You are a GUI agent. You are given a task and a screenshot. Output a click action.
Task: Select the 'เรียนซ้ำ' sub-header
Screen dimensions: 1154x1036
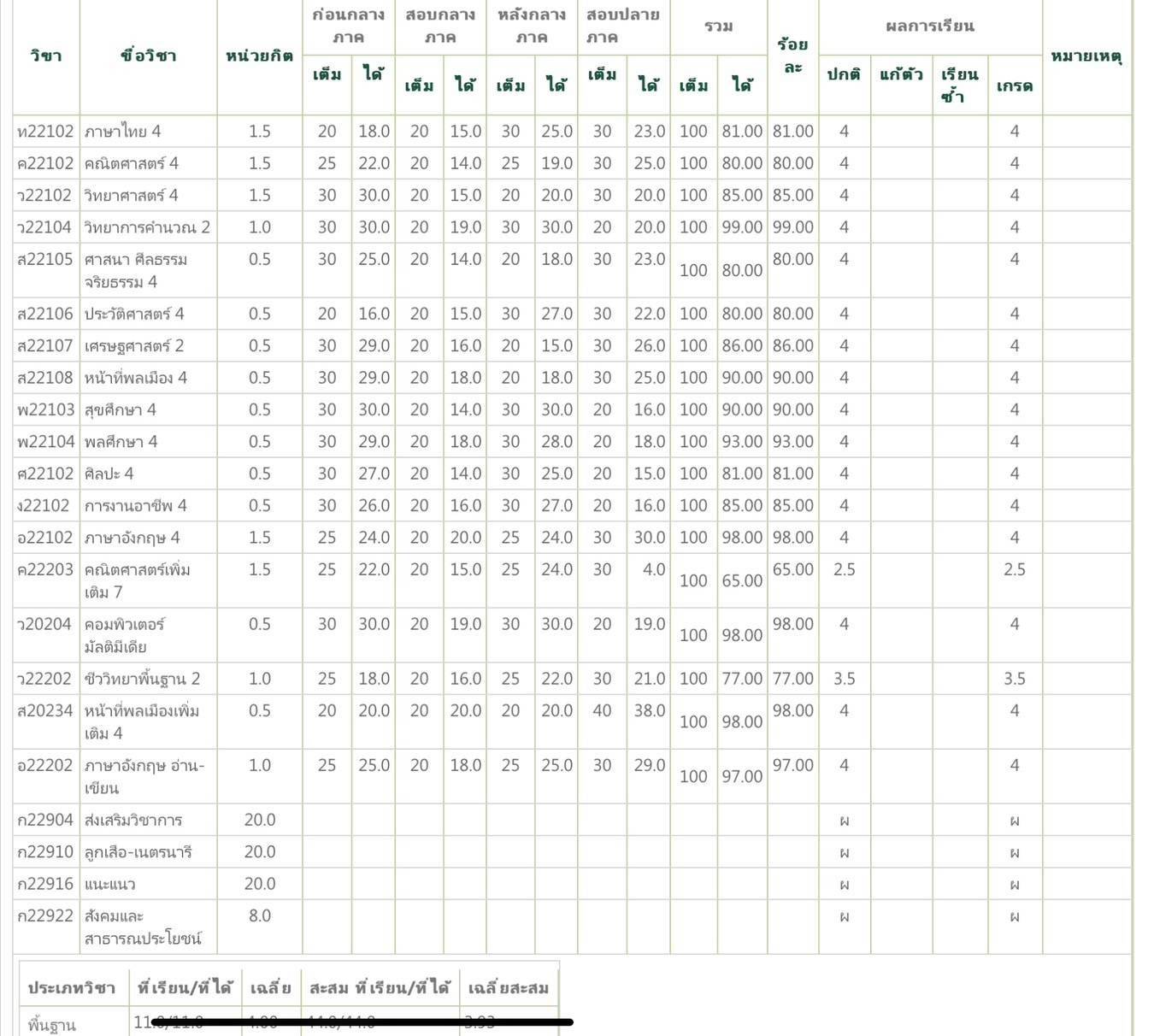tap(959, 85)
